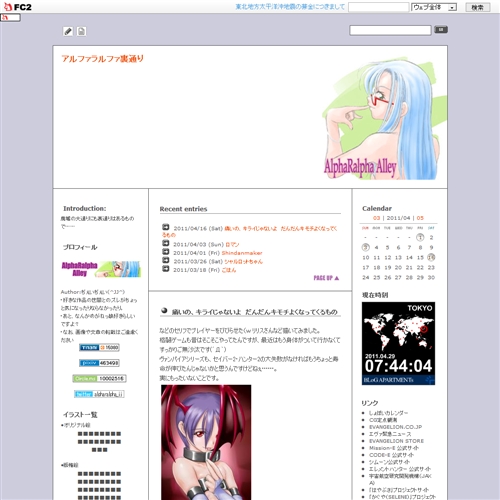The height and width of the screenshot is (500, 500).
Task: Open EVANGELION STORE link
Action: [396, 441]
